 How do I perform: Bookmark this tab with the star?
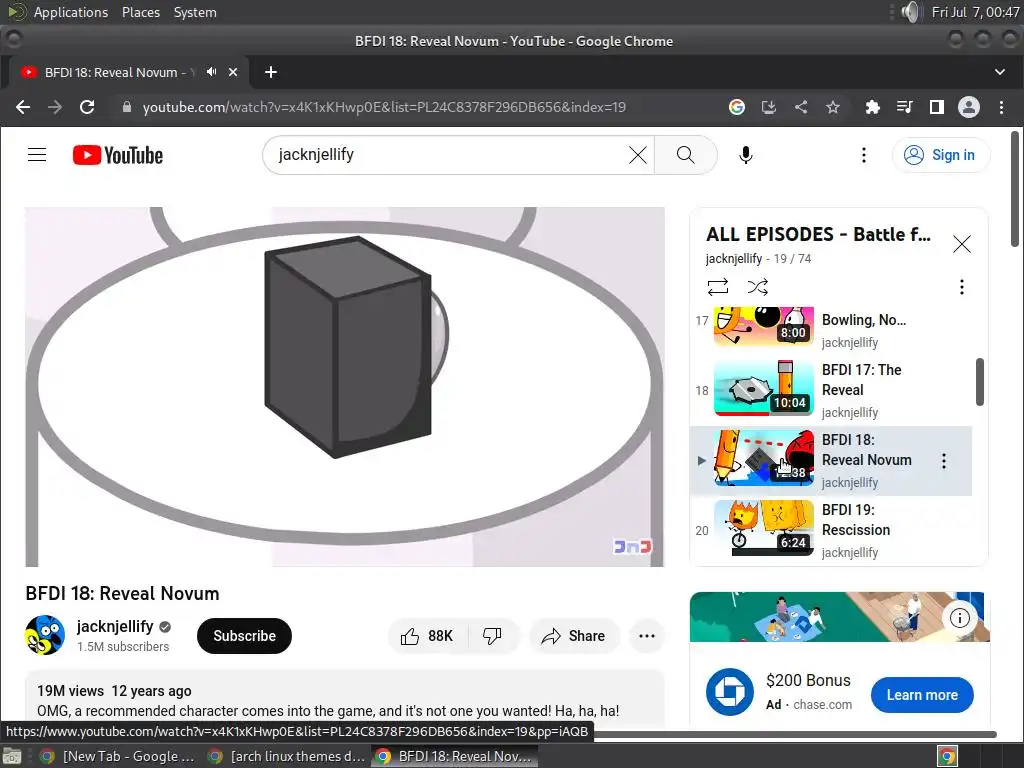(833, 107)
